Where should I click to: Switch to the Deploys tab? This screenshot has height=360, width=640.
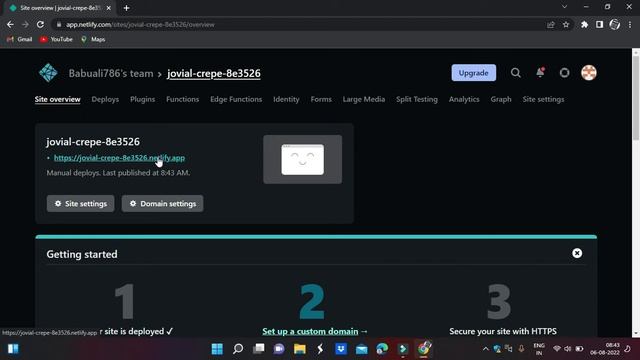(x=105, y=99)
